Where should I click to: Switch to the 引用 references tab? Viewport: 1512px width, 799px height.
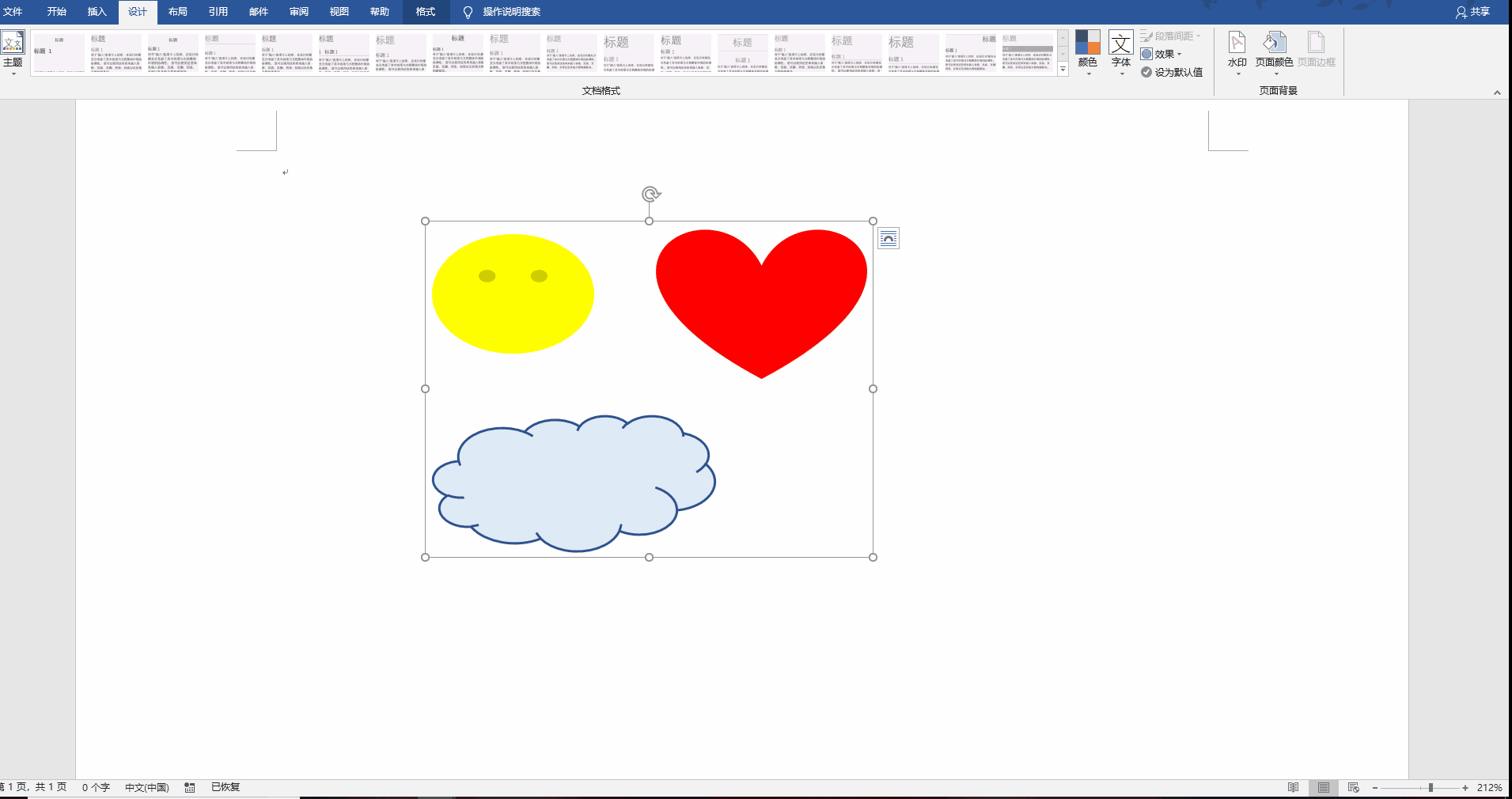tap(218, 12)
